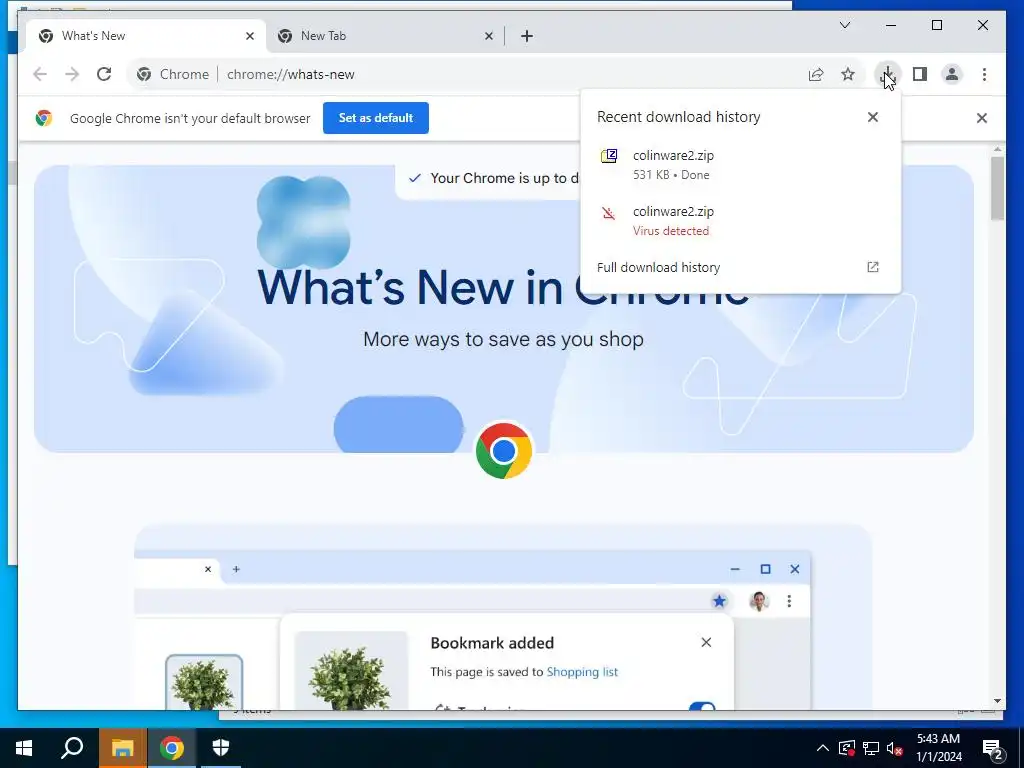Click the page's vertical scrollbar thumb

coord(997,189)
